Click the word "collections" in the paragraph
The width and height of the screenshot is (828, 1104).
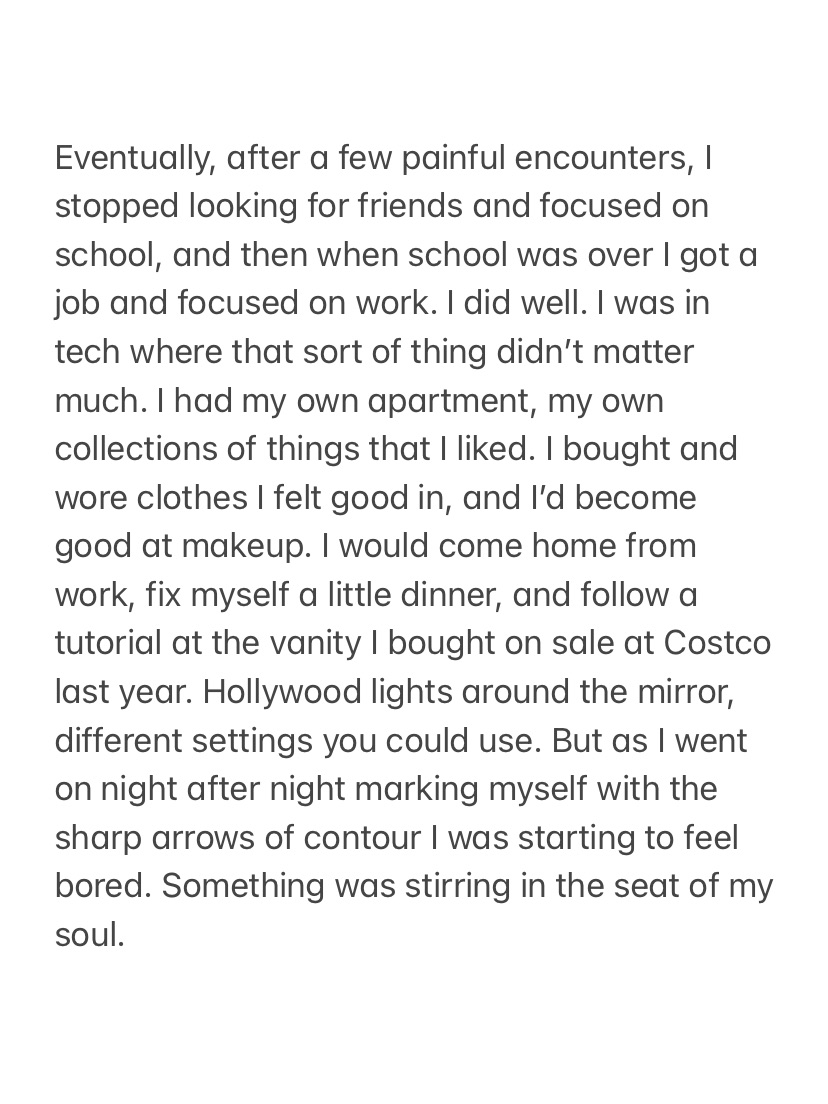tap(141, 449)
